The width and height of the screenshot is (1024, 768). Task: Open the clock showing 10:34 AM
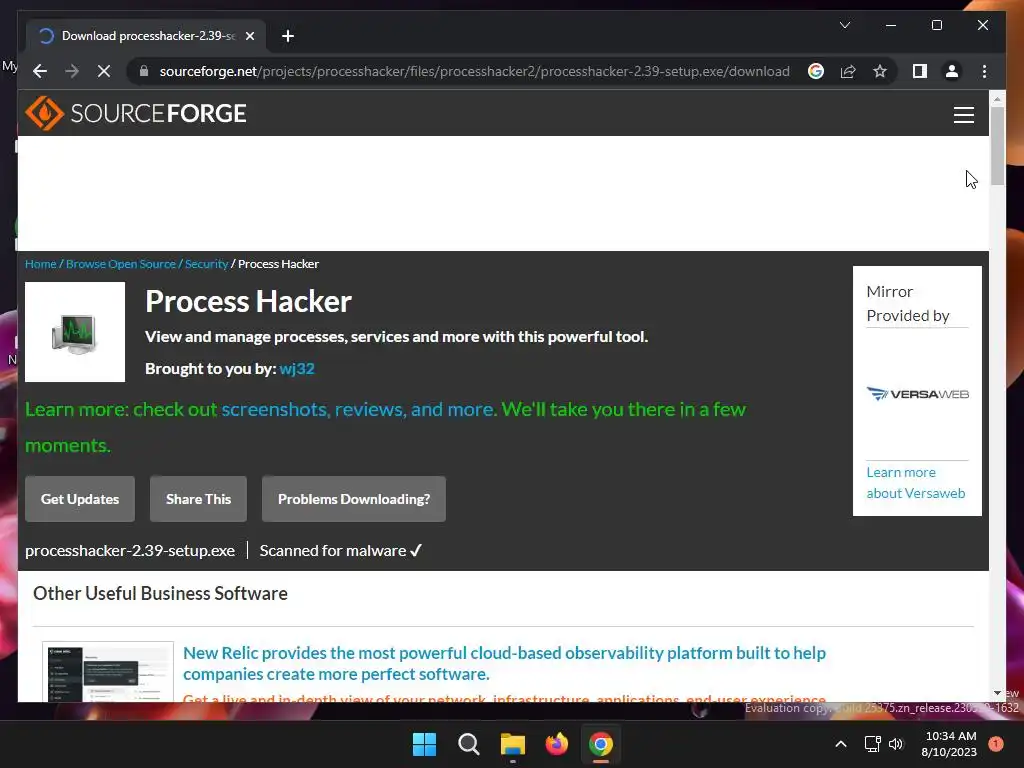tap(950, 744)
